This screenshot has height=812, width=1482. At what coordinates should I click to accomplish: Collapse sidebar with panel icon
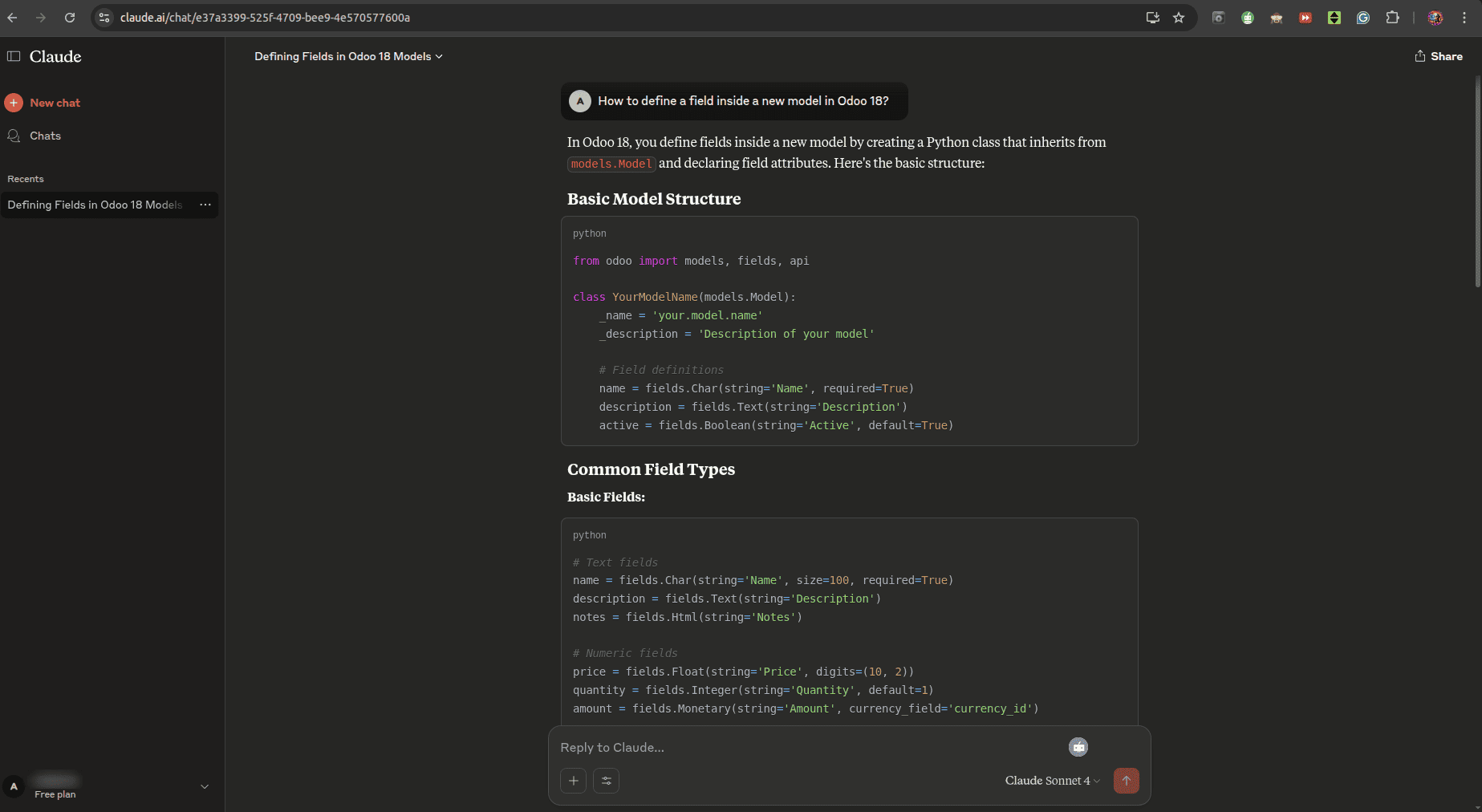14,56
